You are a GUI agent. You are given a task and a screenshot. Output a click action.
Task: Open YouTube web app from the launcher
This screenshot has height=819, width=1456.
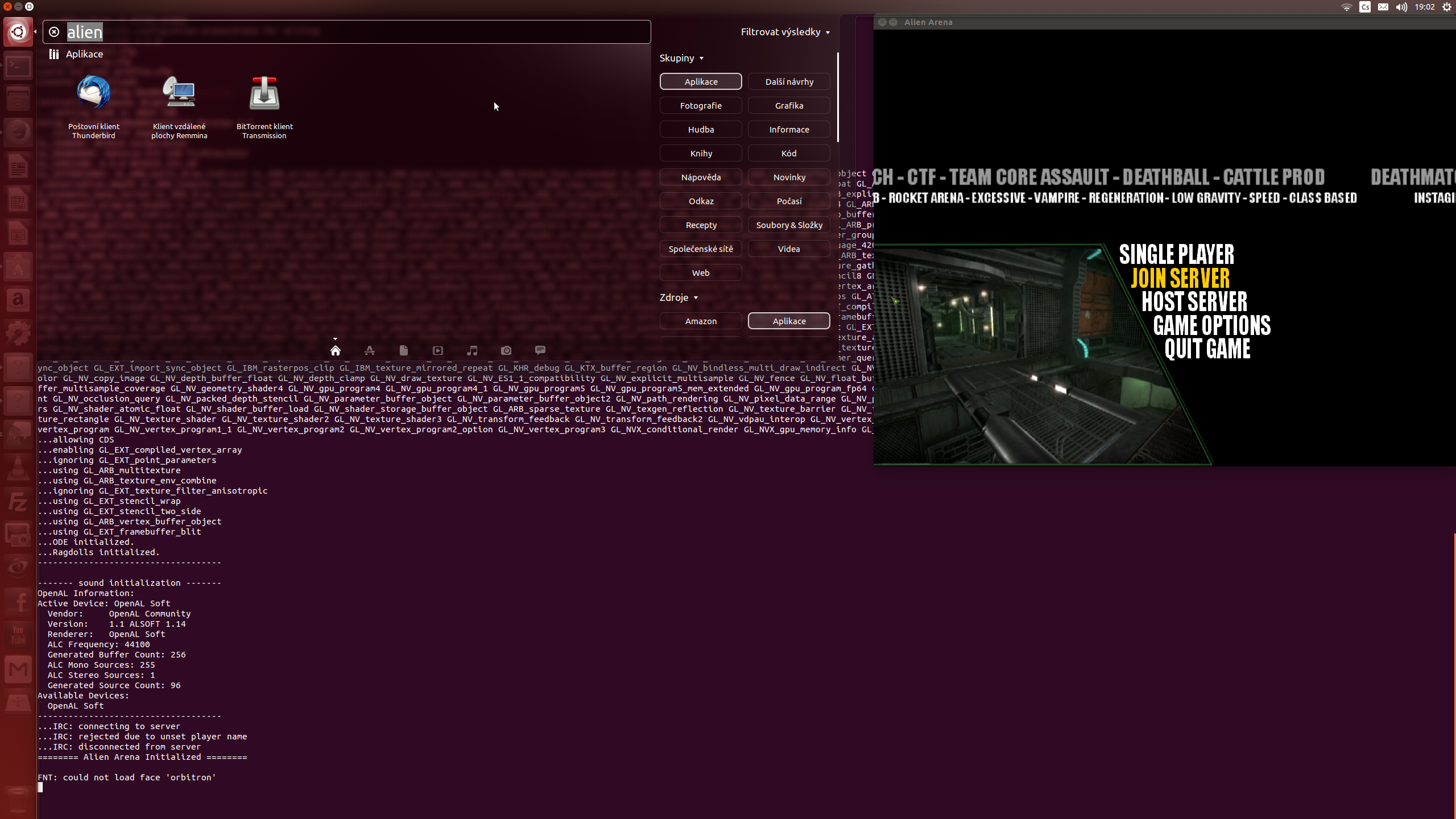18,635
